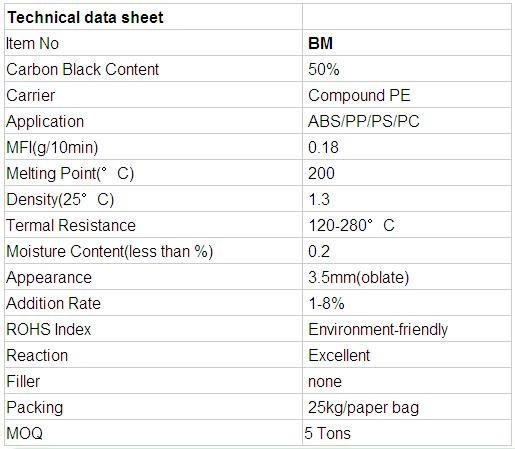
Task: Select the '3.5mm(oblate)' appearance value
Action: click(359, 277)
